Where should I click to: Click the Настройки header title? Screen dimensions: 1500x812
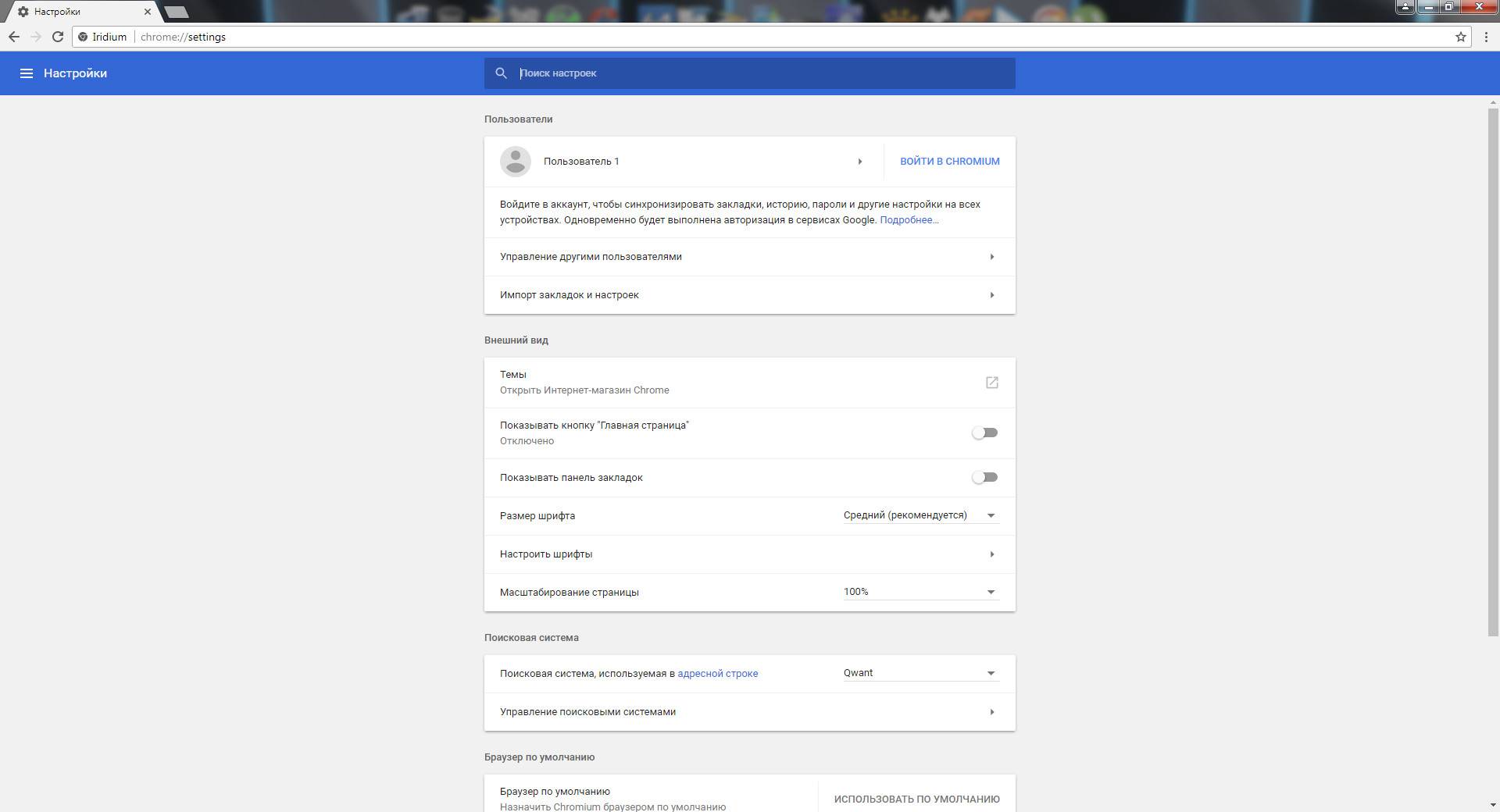tap(75, 73)
